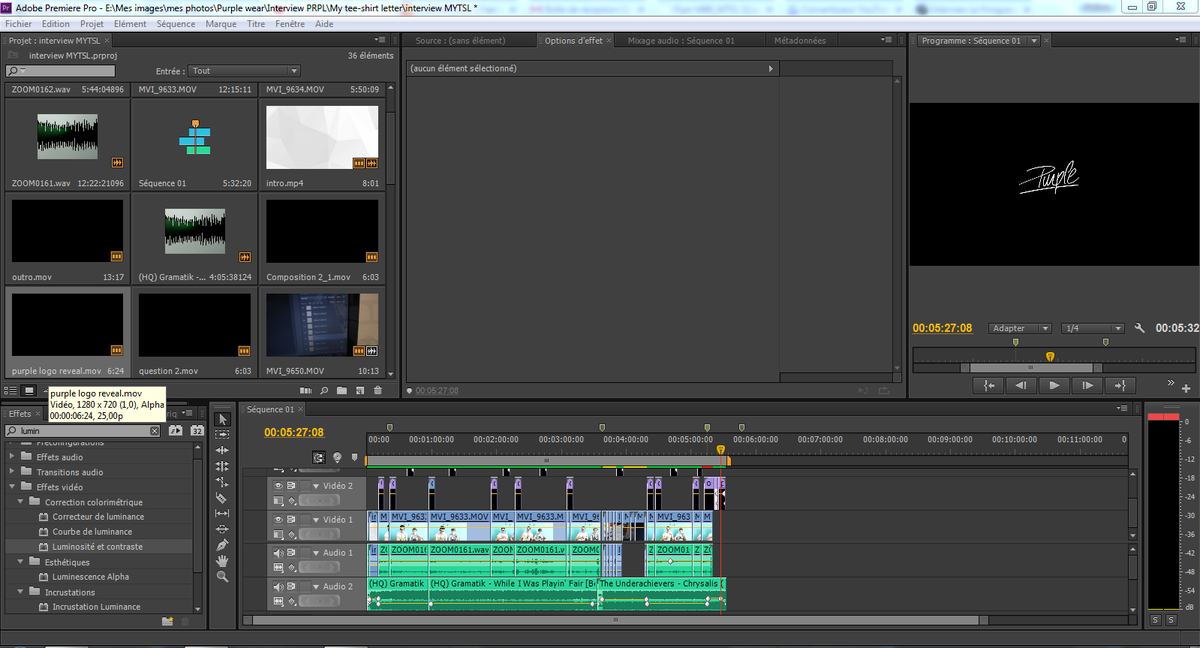Click Find icon in Project panel footer
Viewport: 1200px width, 648px height.
[326, 390]
